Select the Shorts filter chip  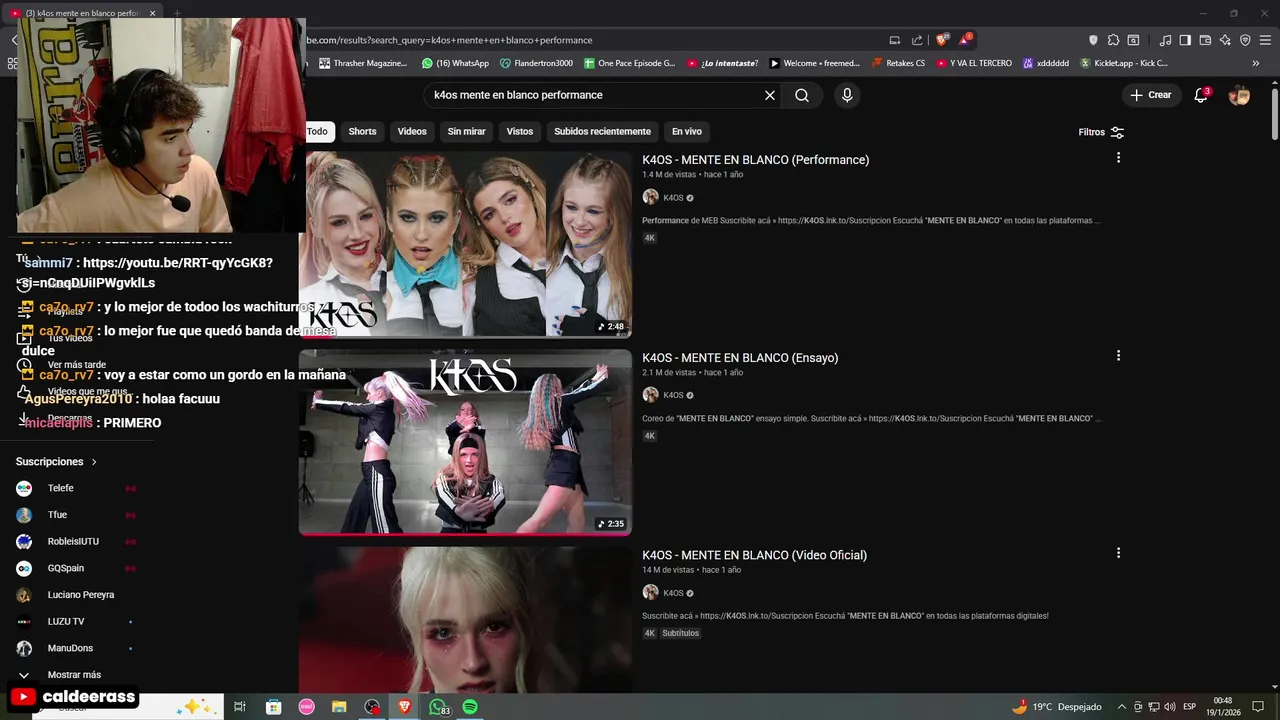point(362,131)
